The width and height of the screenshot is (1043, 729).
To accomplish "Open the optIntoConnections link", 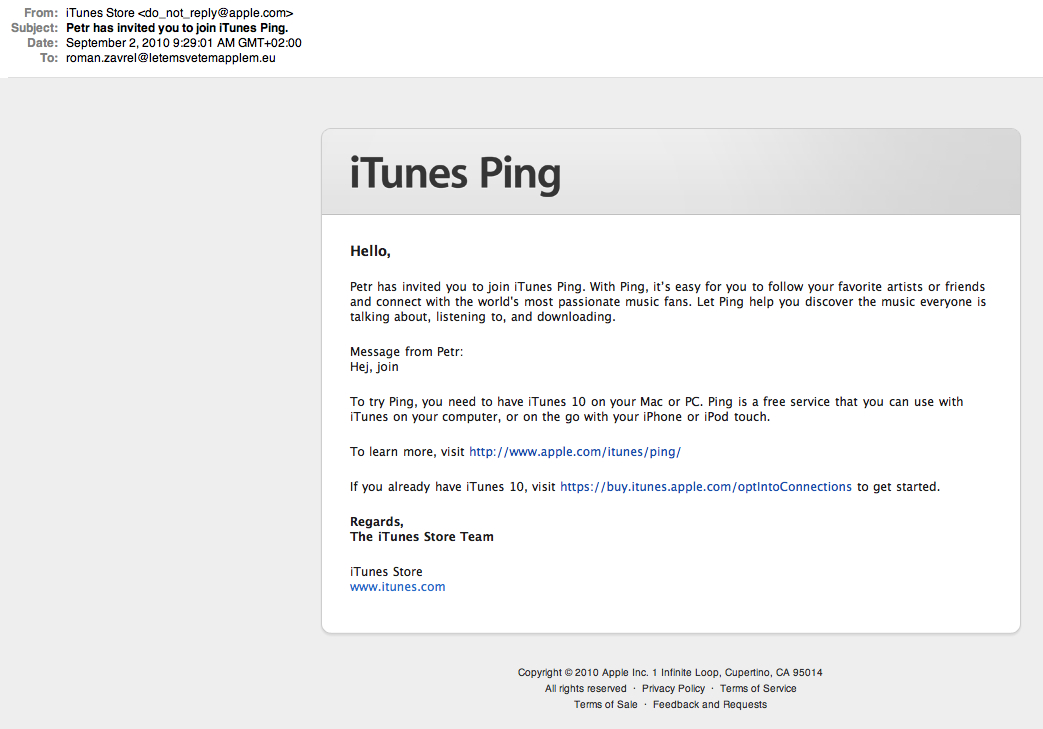I will click(706, 487).
